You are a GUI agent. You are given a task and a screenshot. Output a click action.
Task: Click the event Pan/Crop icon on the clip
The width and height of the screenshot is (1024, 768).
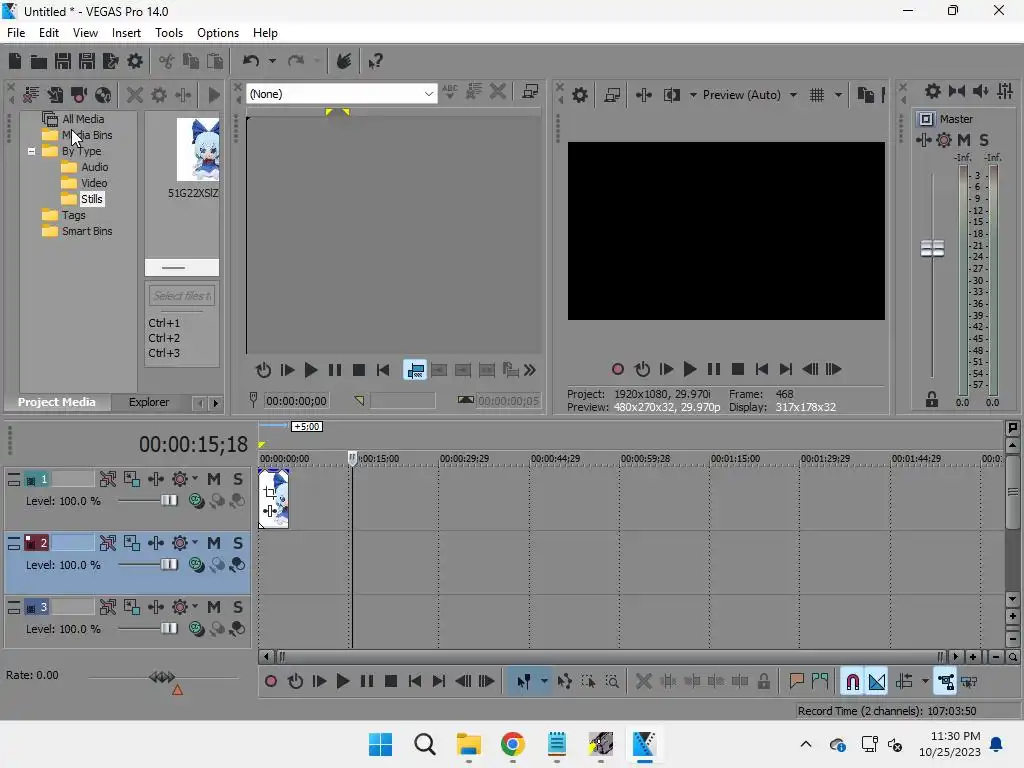pyautogui.click(x=270, y=493)
